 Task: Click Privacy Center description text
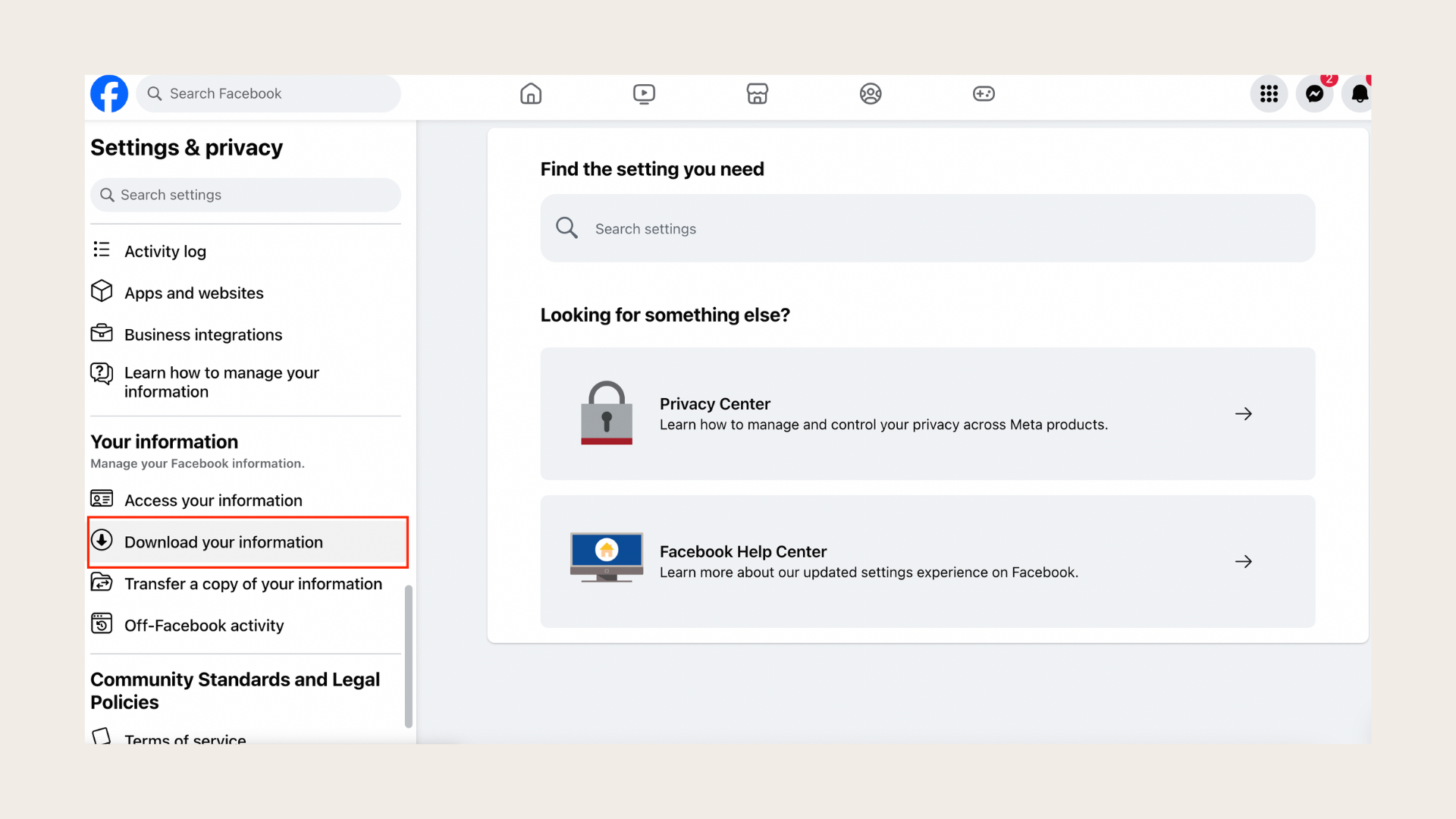[883, 425]
